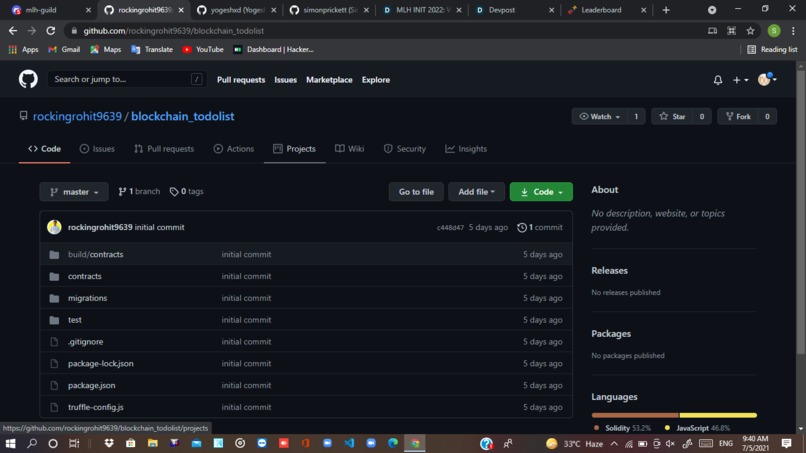
Task: Click the committer avatar of rockingrohit9639
Action: point(54,227)
